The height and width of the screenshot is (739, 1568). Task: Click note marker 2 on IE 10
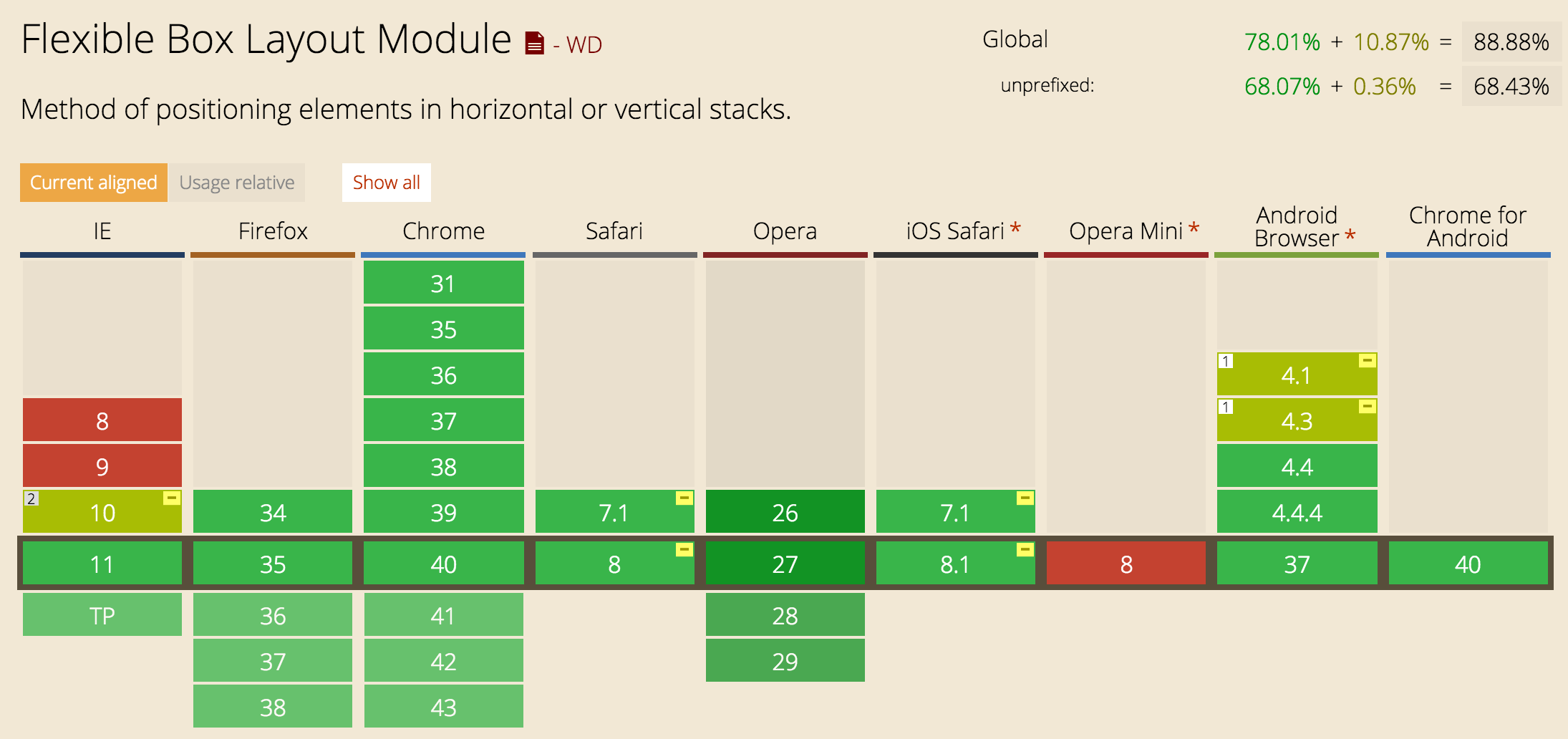(x=31, y=498)
